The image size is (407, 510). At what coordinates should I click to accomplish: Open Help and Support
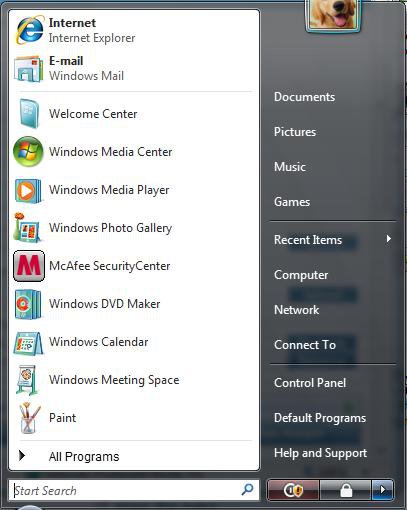click(320, 453)
